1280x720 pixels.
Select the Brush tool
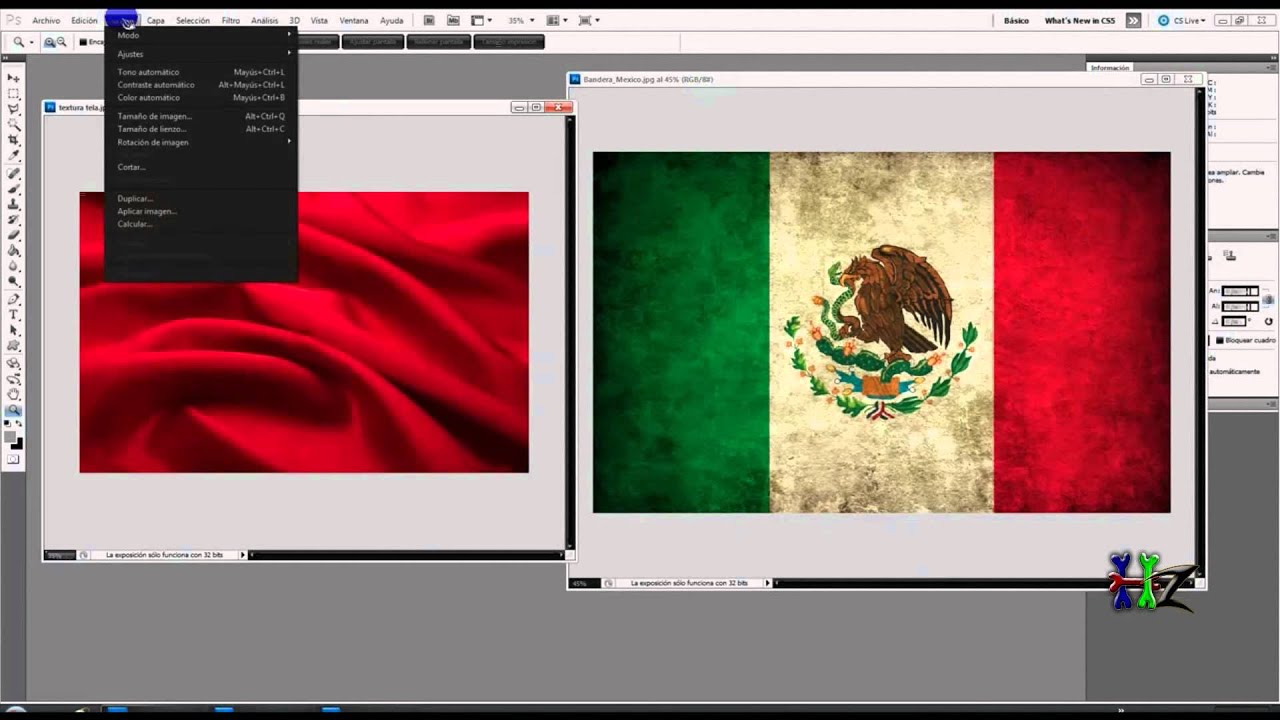pos(14,188)
